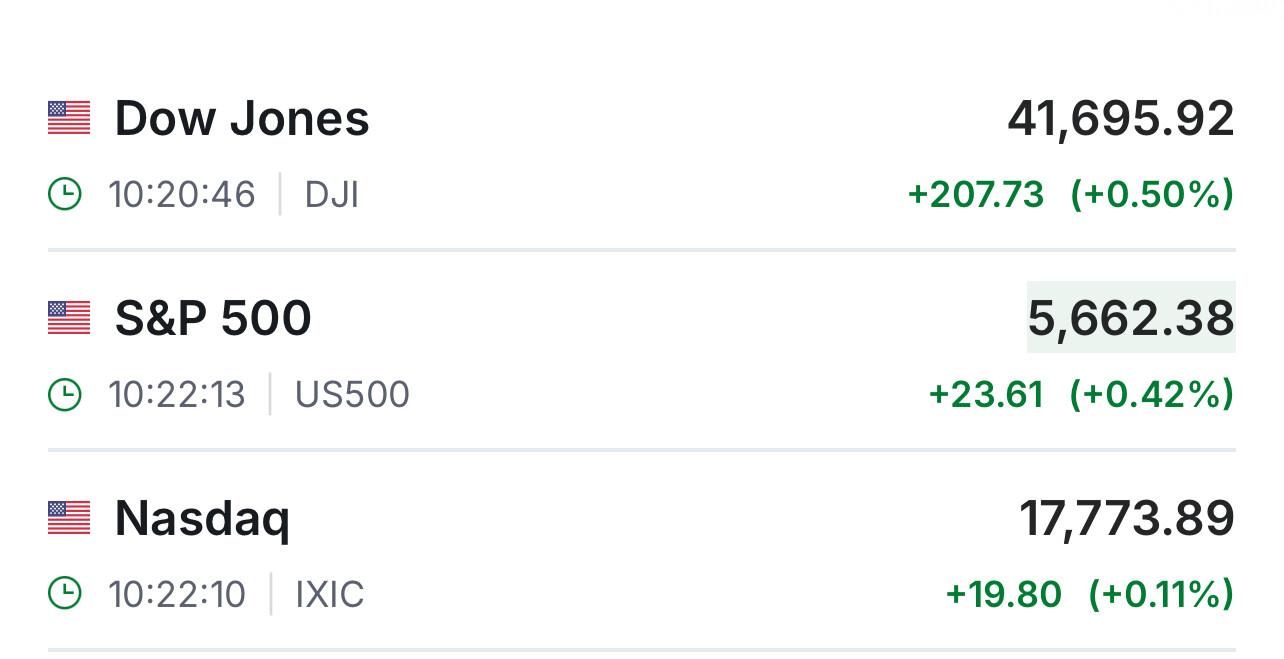Click the clock icon in Dow Jones row
1284x659 pixels.
65,194
